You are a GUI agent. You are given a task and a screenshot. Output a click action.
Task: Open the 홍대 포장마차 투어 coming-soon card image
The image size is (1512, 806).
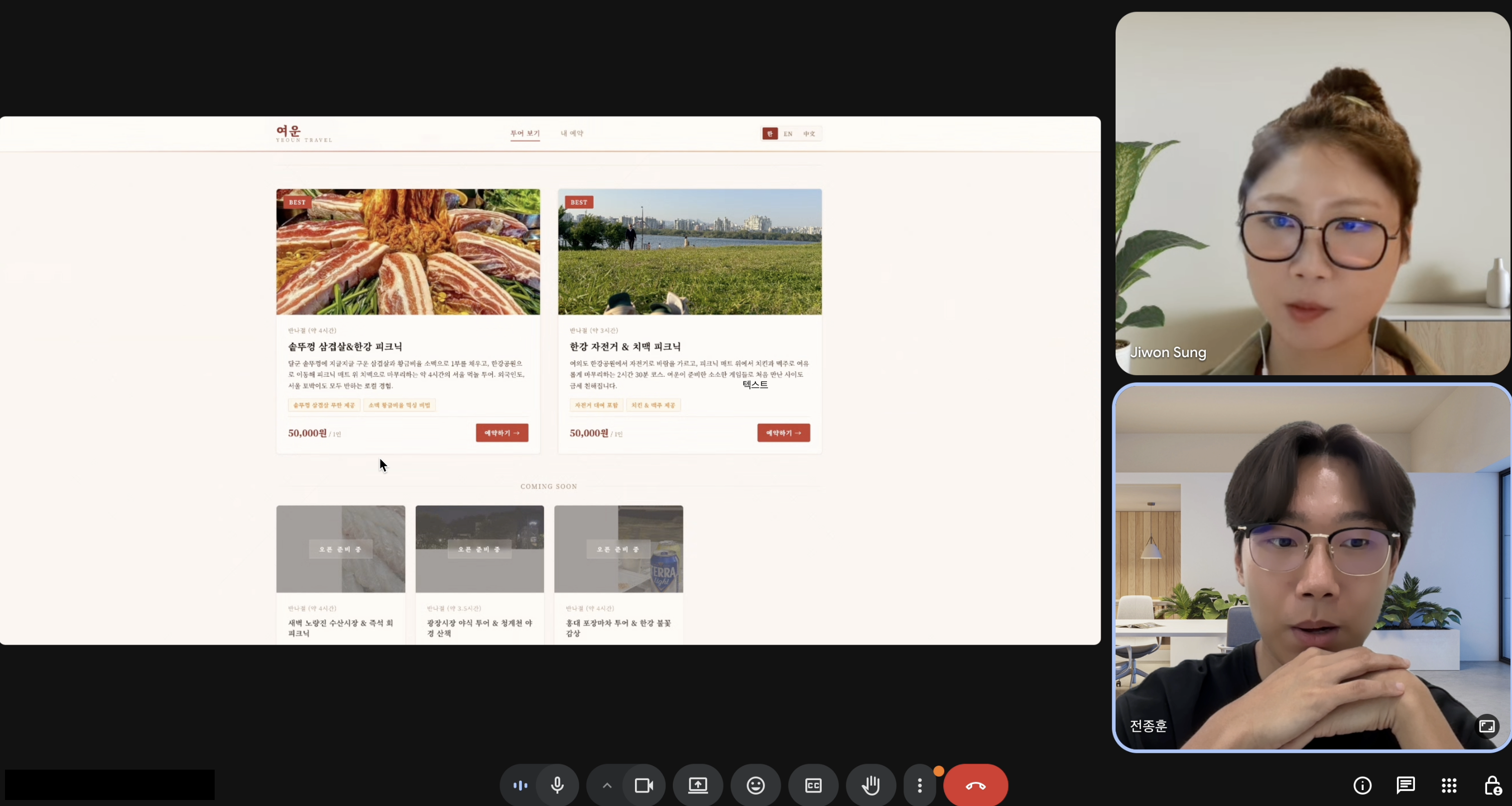pyautogui.click(x=619, y=549)
